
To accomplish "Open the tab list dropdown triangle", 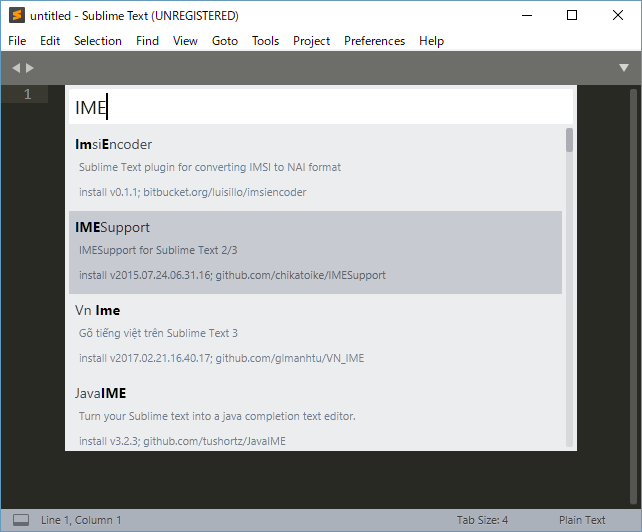I will 624,68.
